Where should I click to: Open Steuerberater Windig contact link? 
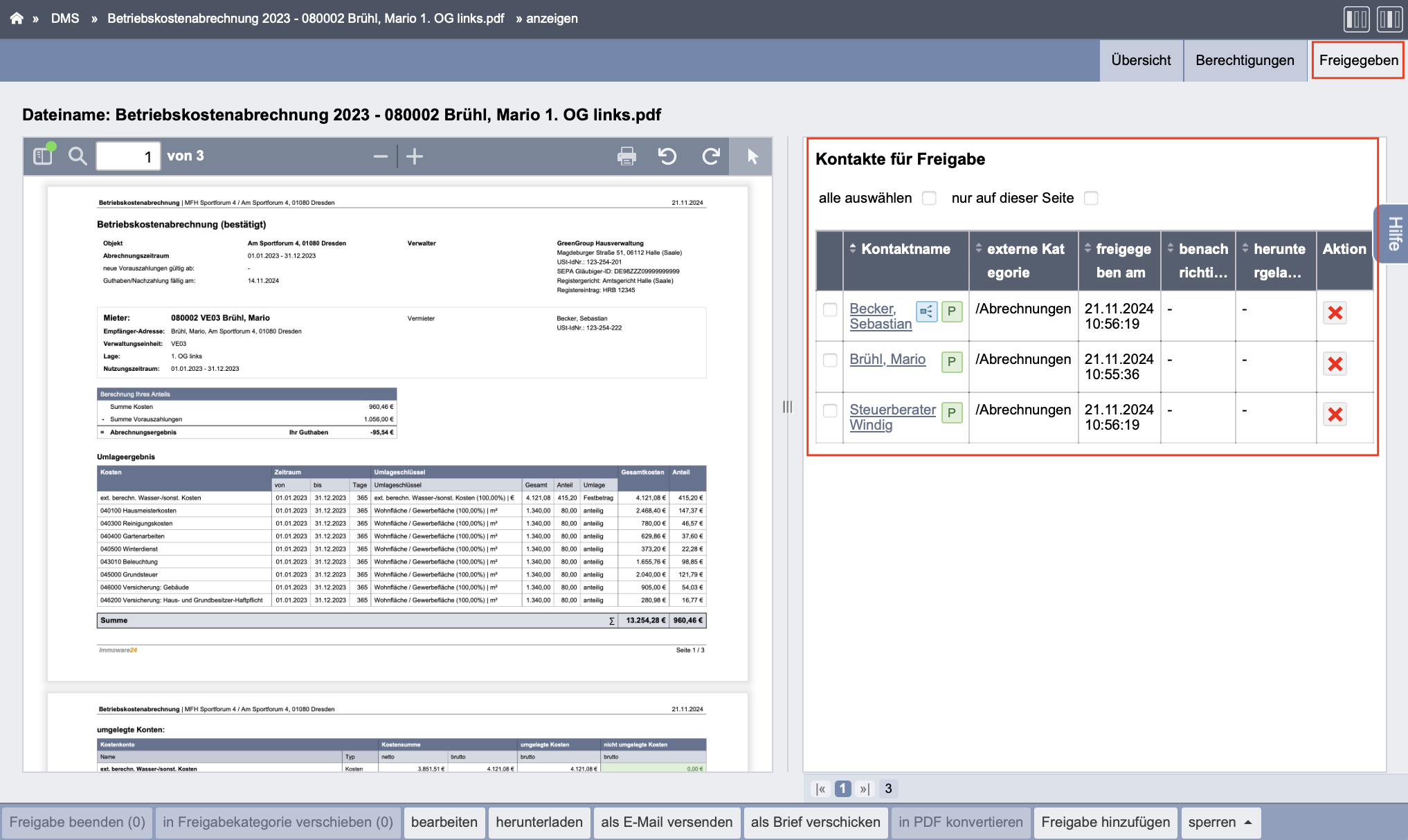892,417
